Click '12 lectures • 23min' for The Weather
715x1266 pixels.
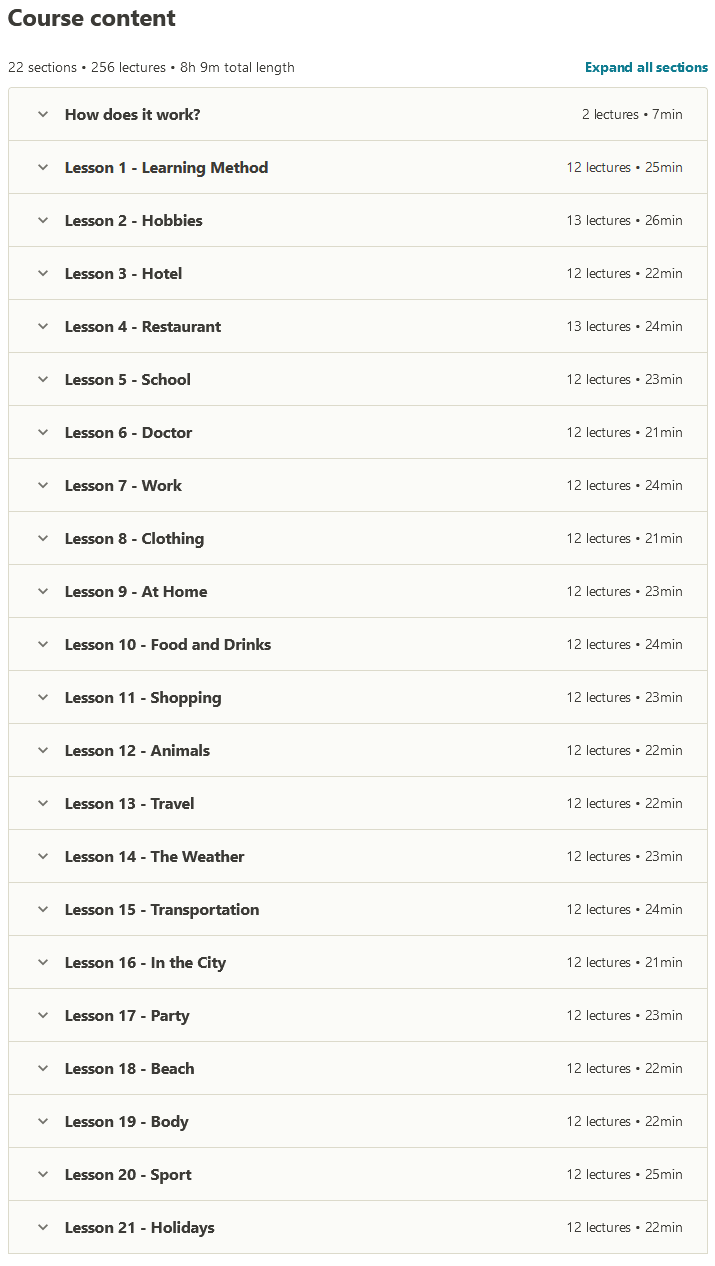pyautogui.click(x=624, y=857)
